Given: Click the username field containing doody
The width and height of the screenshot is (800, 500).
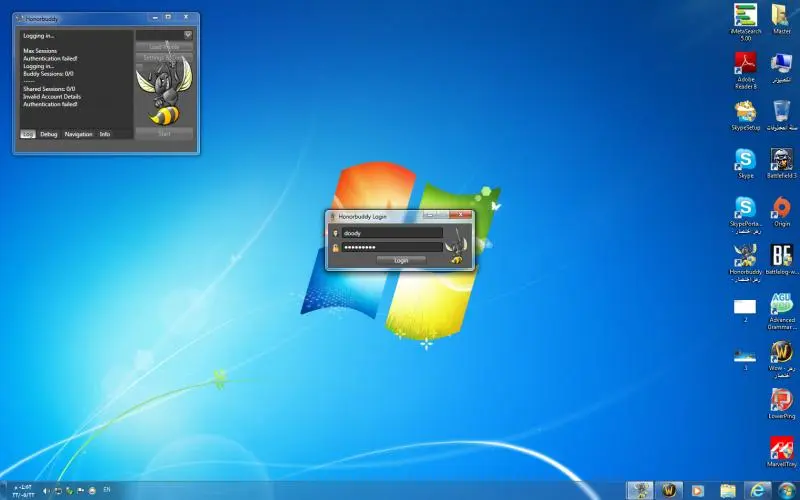Looking at the screenshot, I should [392, 233].
